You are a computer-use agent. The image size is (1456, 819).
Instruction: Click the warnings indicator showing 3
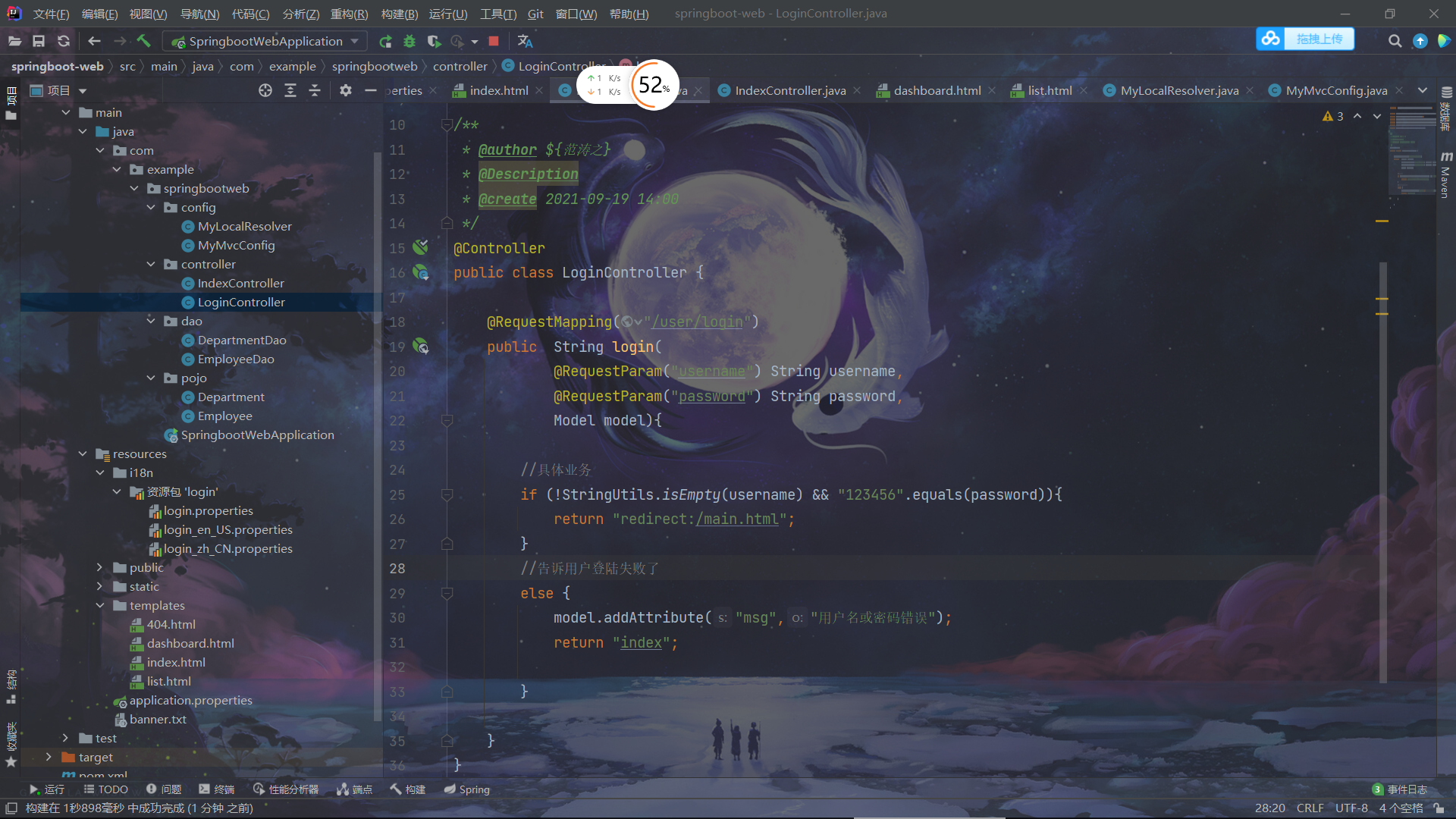point(1332,116)
